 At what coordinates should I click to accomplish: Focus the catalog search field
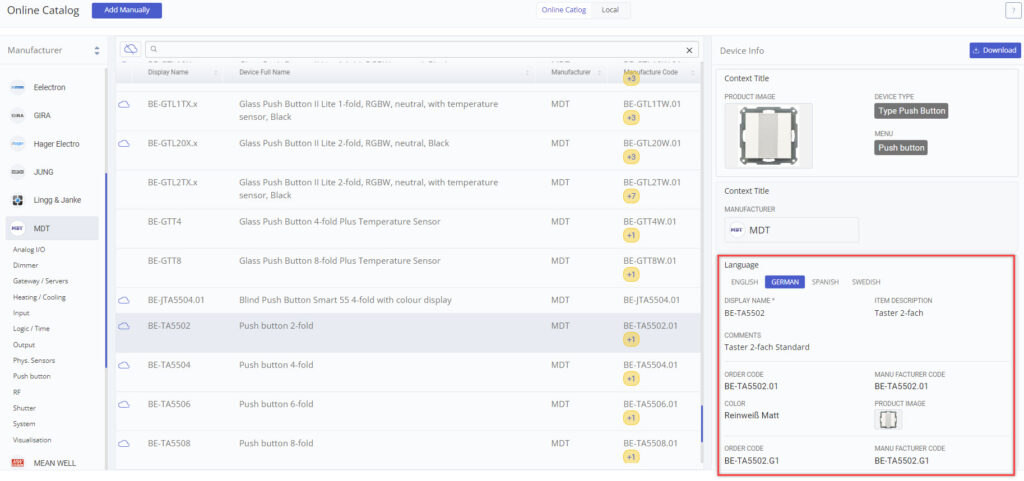tap(422, 49)
